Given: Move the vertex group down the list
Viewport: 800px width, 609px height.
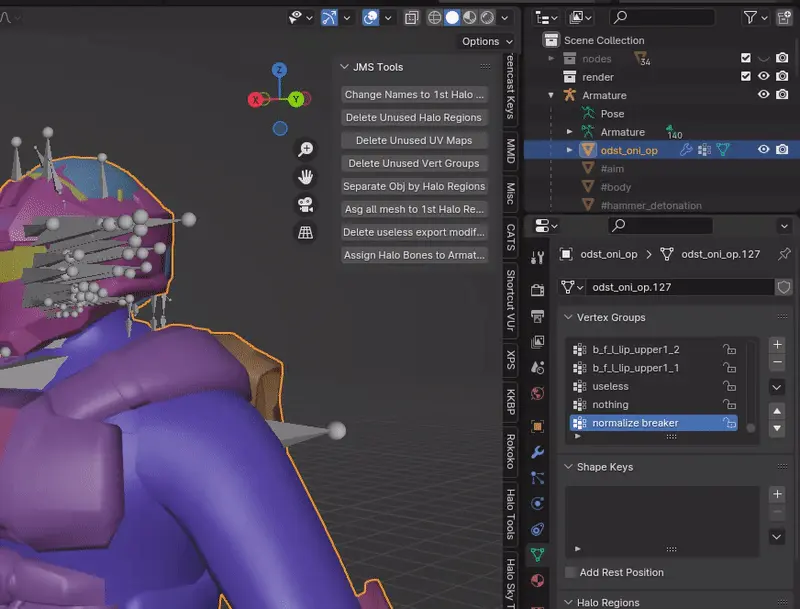Looking at the screenshot, I should (x=777, y=428).
